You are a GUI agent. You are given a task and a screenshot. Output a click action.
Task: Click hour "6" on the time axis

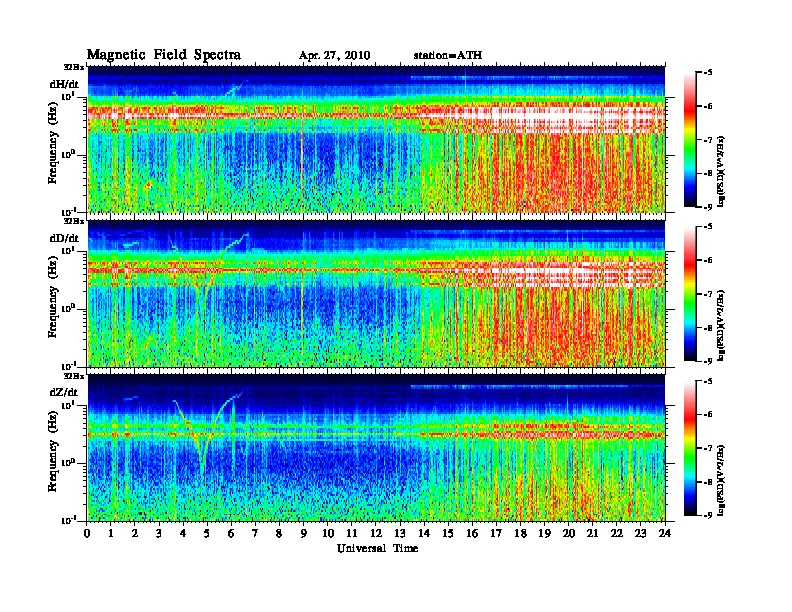232,533
